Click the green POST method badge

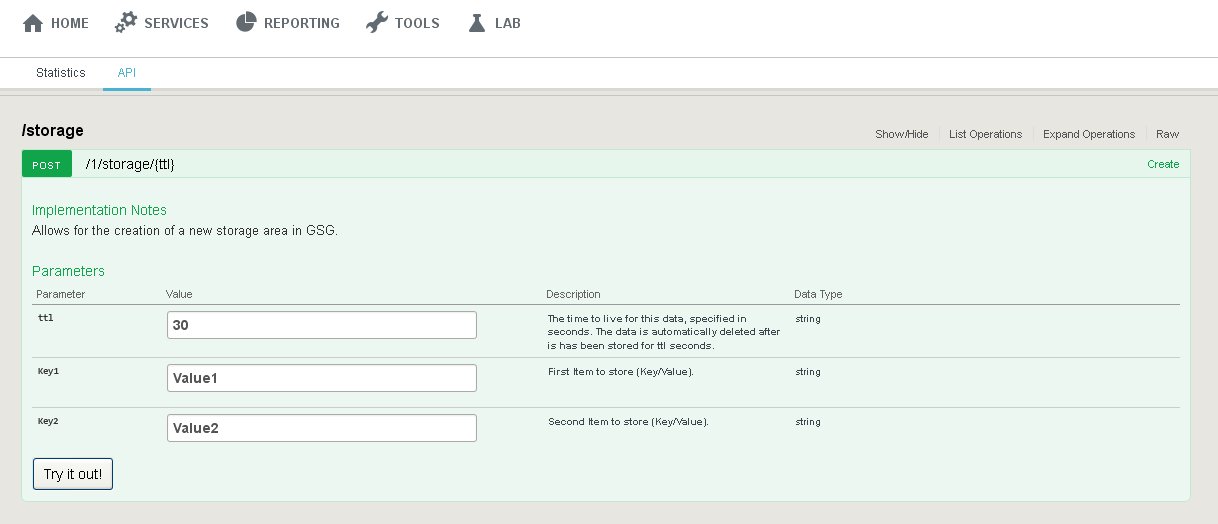[x=47, y=164]
